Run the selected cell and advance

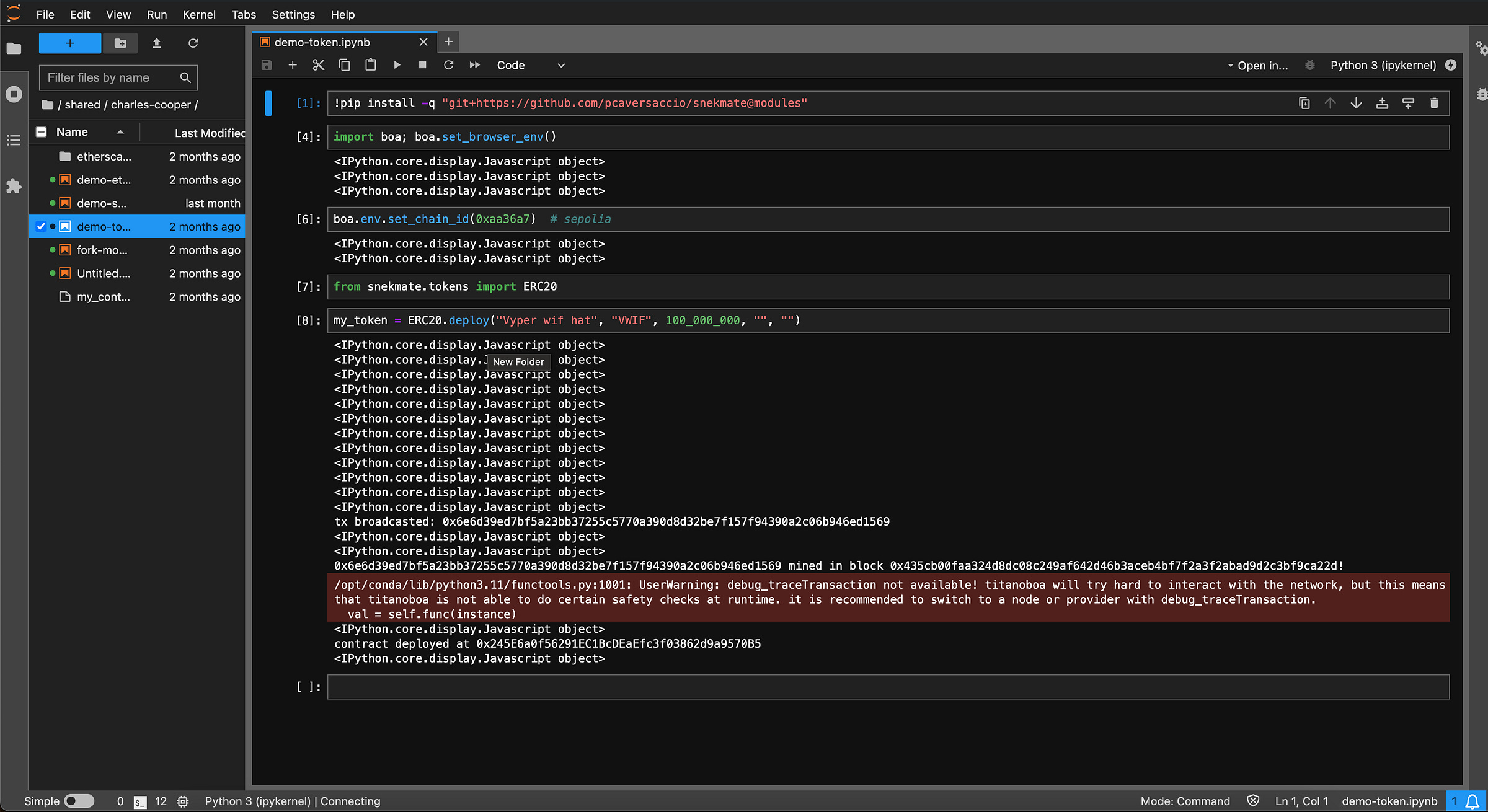coord(397,65)
